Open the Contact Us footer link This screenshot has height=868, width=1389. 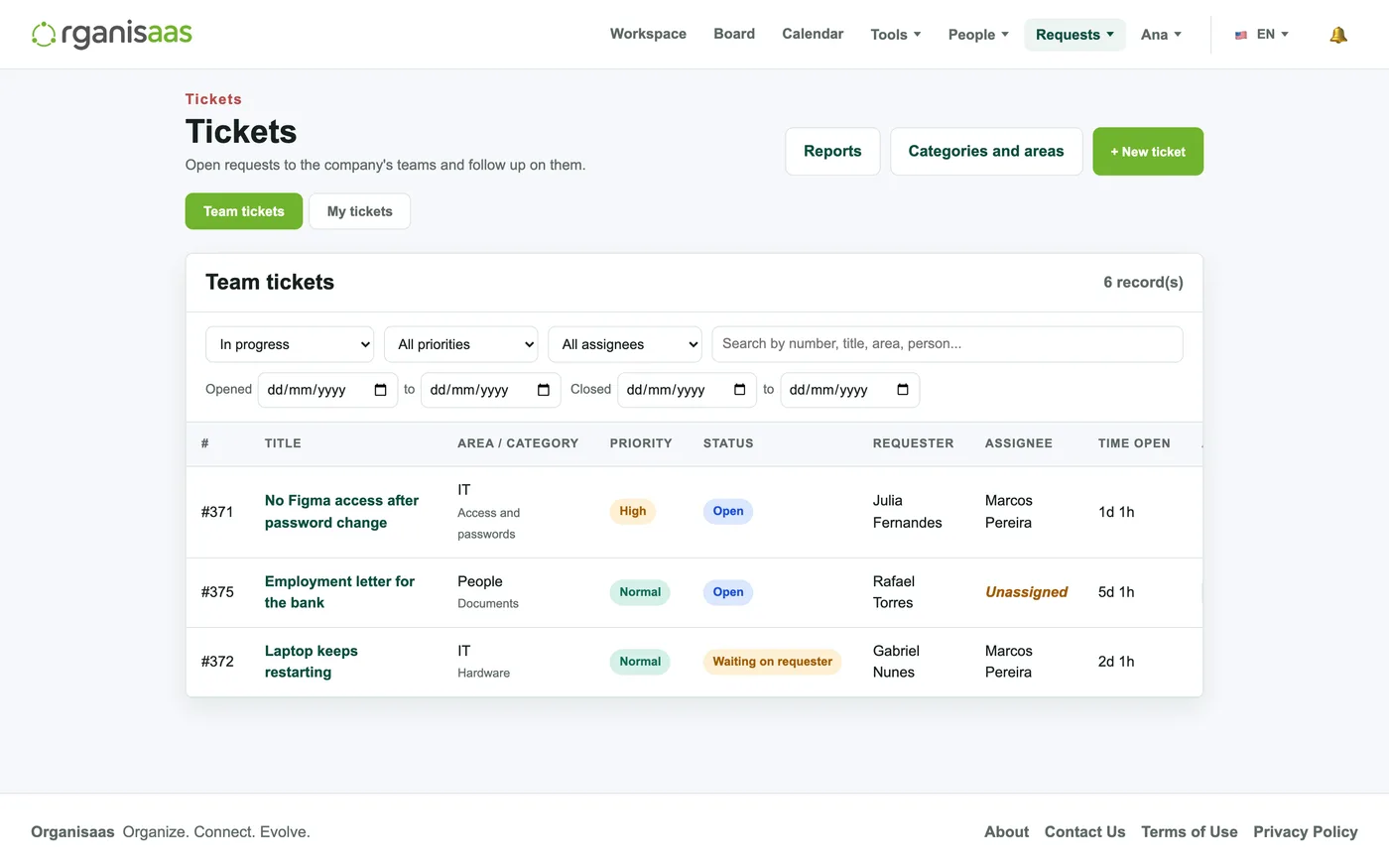[x=1084, y=832]
